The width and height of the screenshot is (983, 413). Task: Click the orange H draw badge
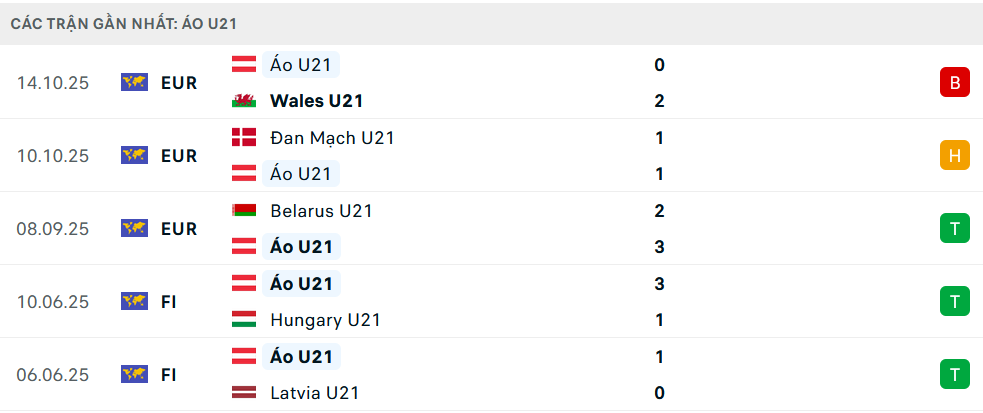954,156
